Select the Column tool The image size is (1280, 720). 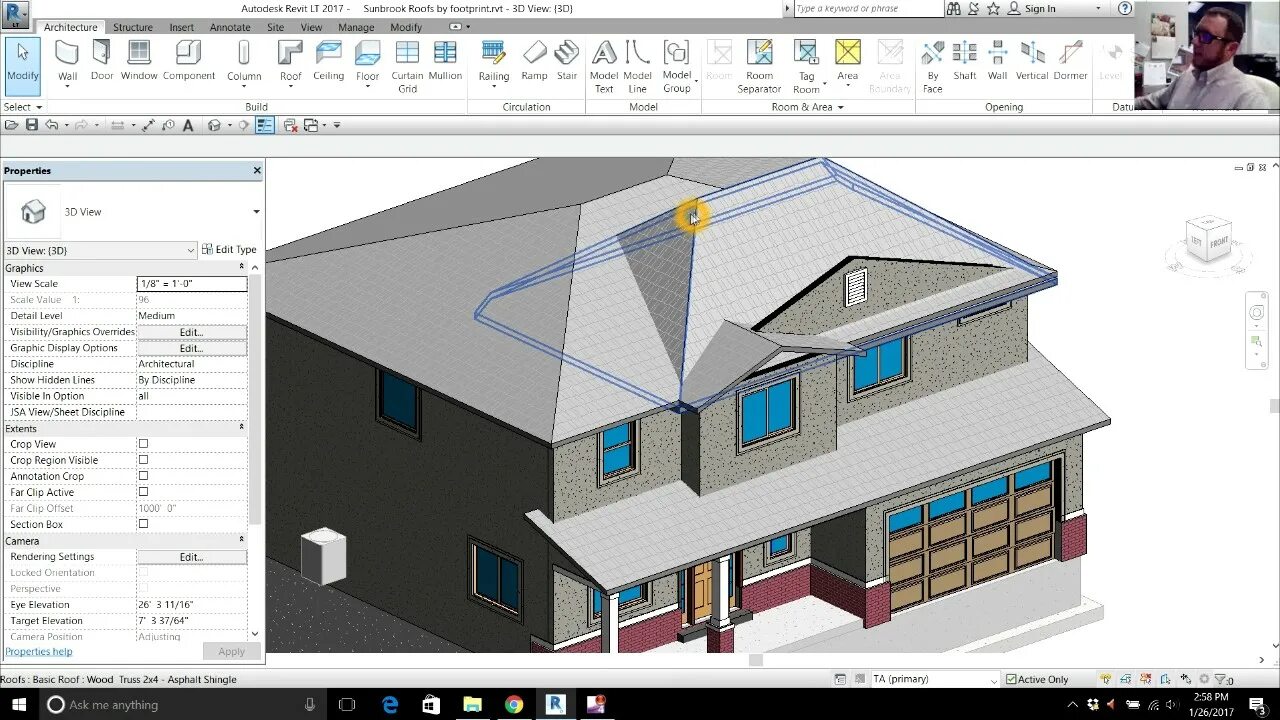(x=244, y=62)
